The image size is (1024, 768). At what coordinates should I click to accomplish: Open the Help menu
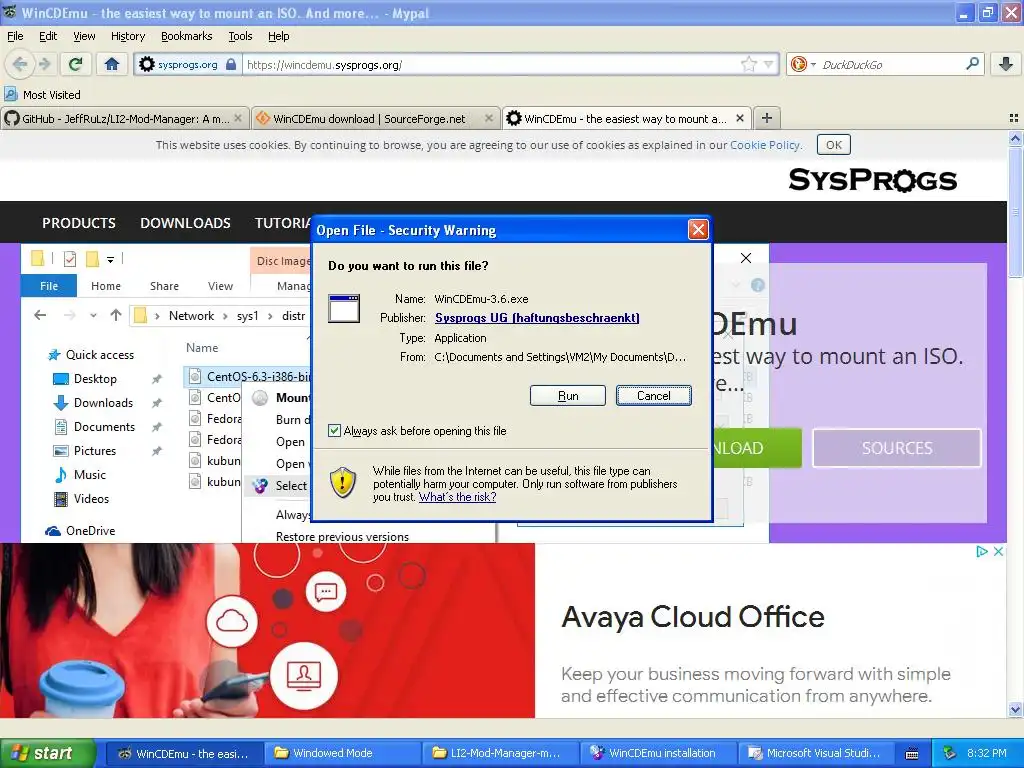click(x=278, y=36)
